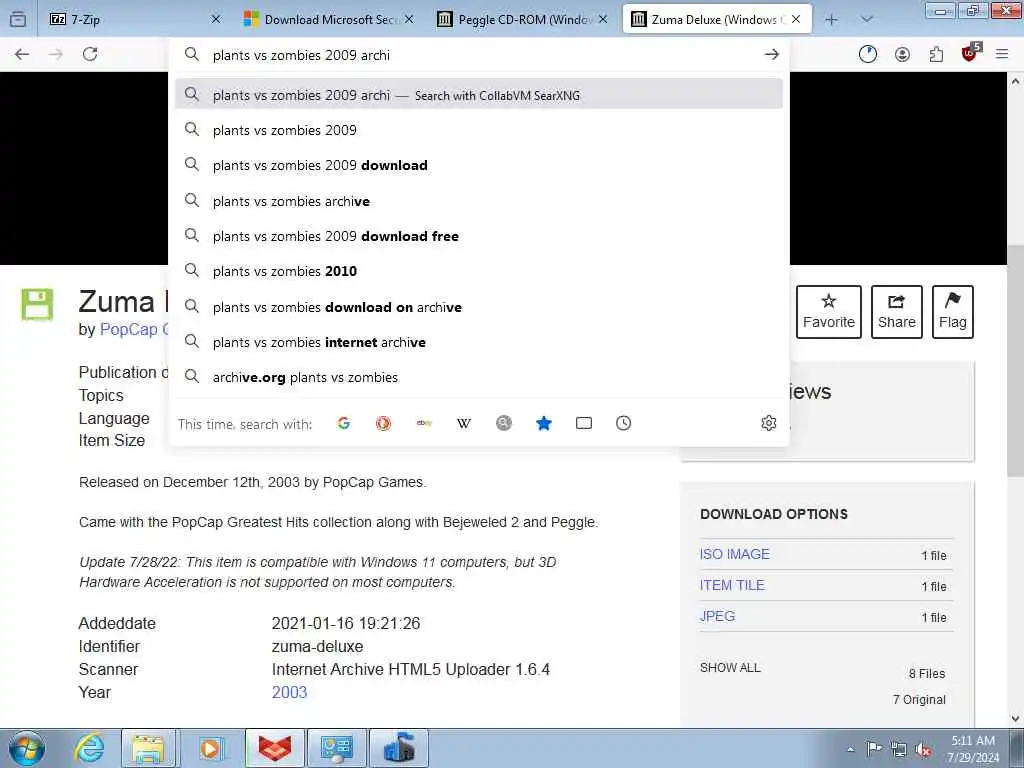This screenshot has width=1024, height=768.
Task: Click the Flag button
Action: coord(953,312)
